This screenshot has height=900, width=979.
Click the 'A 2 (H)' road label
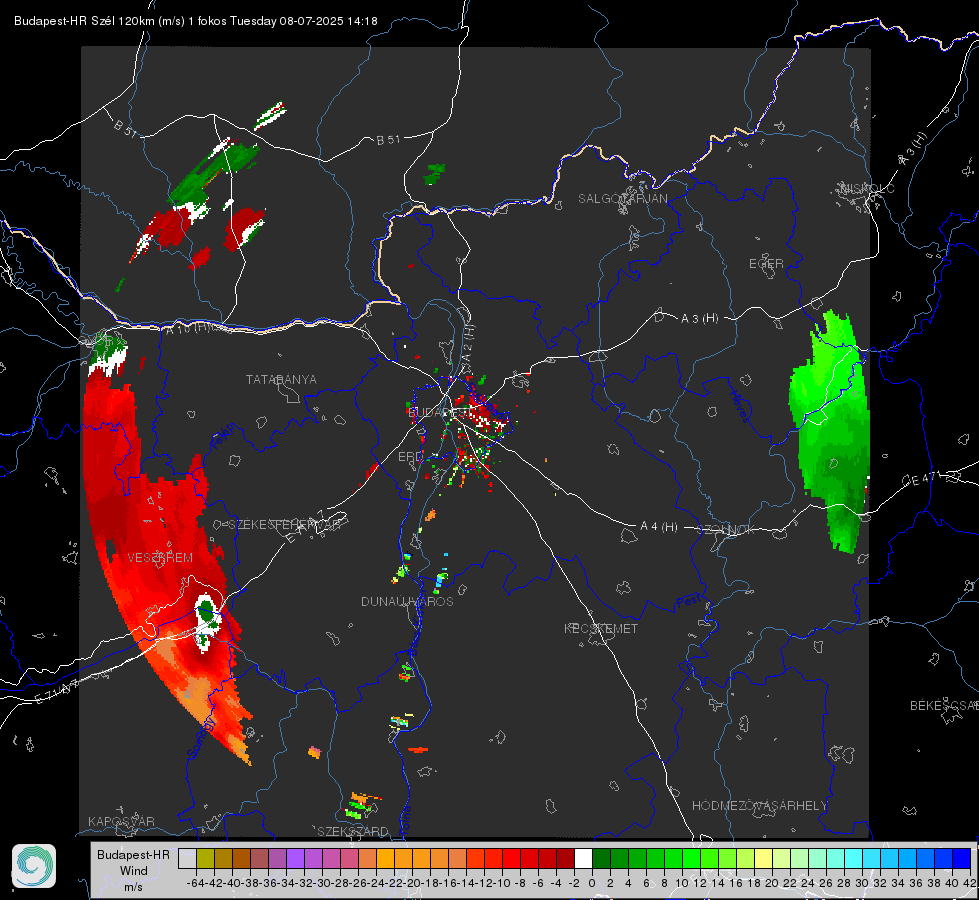click(468, 342)
